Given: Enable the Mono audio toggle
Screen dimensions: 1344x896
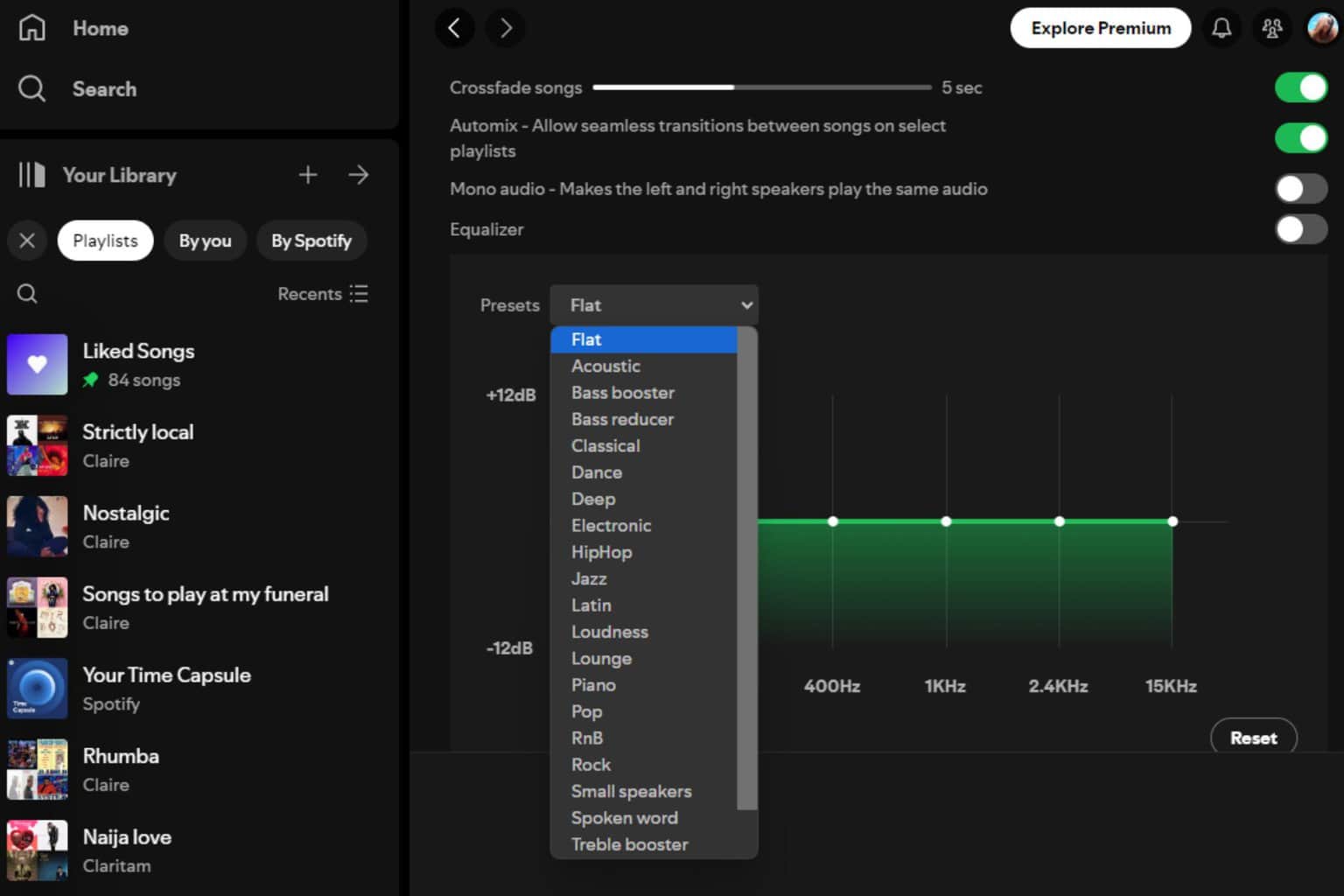Looking at the screenshot, I should pos(1301,189).
